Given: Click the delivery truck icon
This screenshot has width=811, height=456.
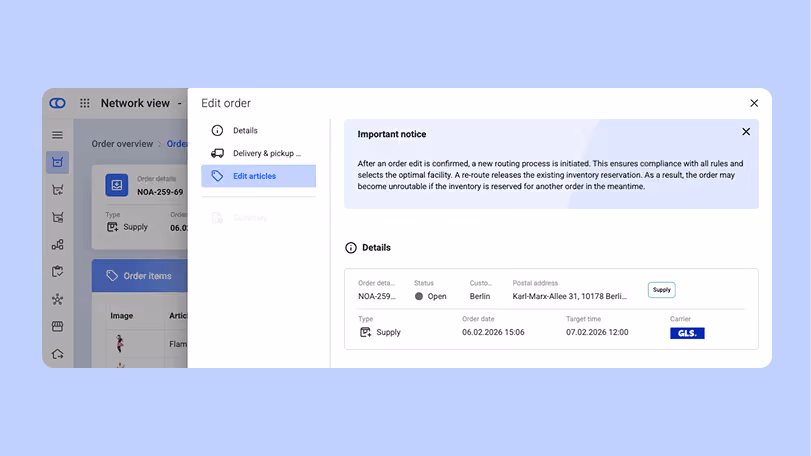Looking at the screenshot, I should (217, 153).
